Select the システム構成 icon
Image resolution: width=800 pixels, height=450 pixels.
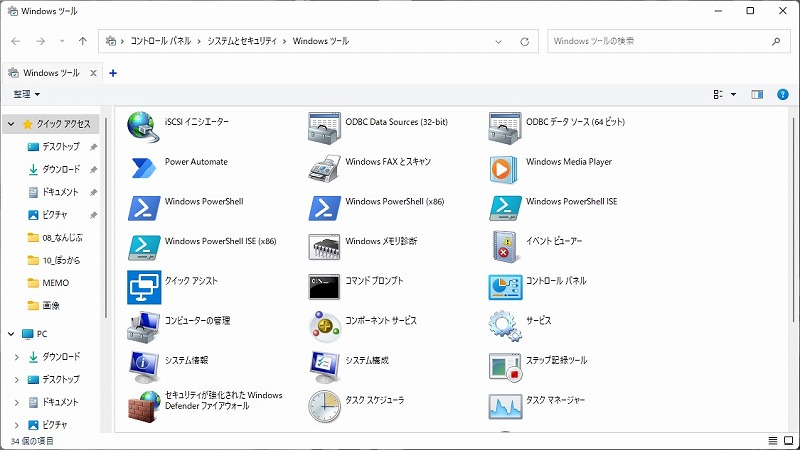coord(324,367)
